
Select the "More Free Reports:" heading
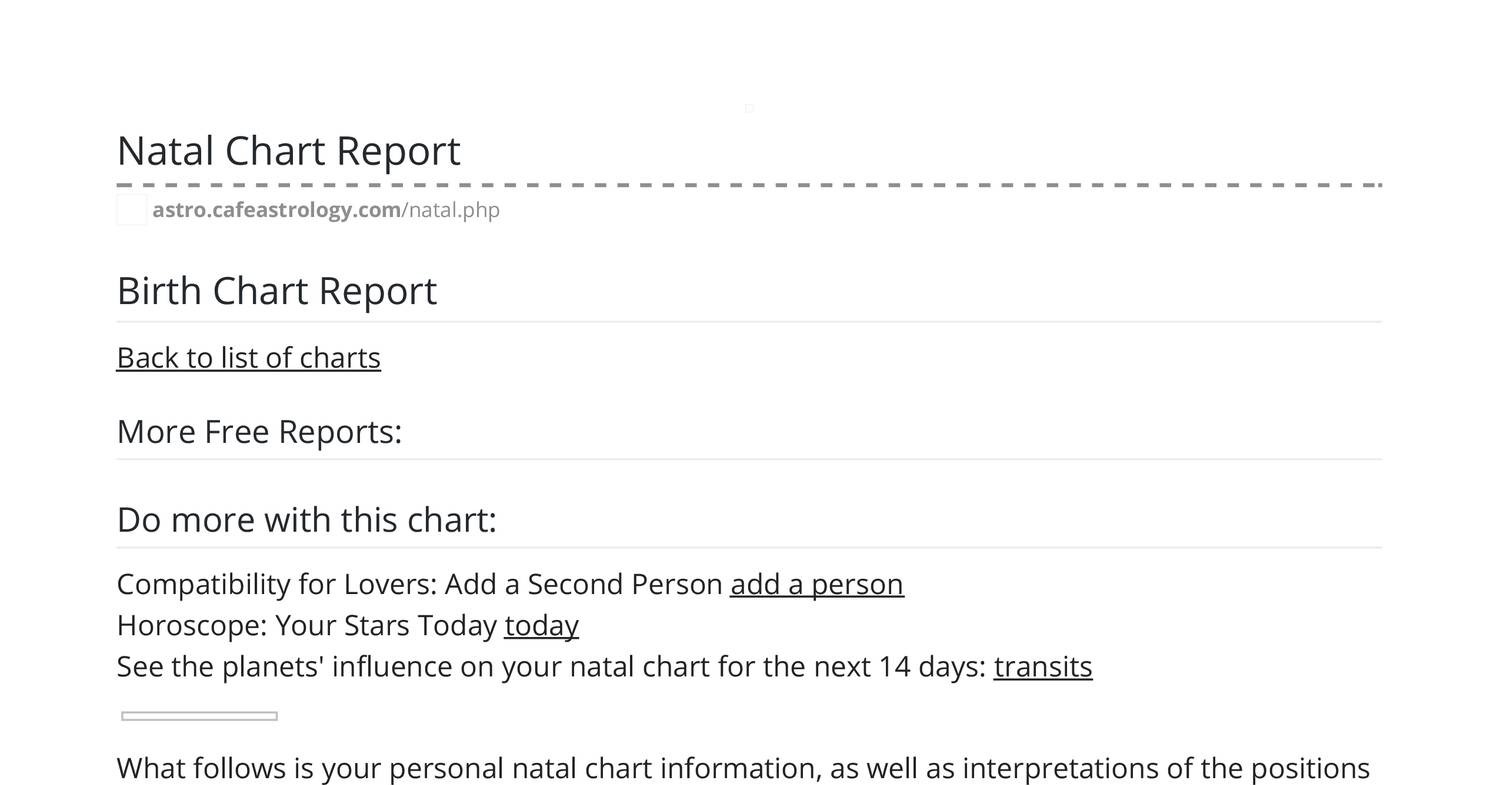click(x=259, y=432)
